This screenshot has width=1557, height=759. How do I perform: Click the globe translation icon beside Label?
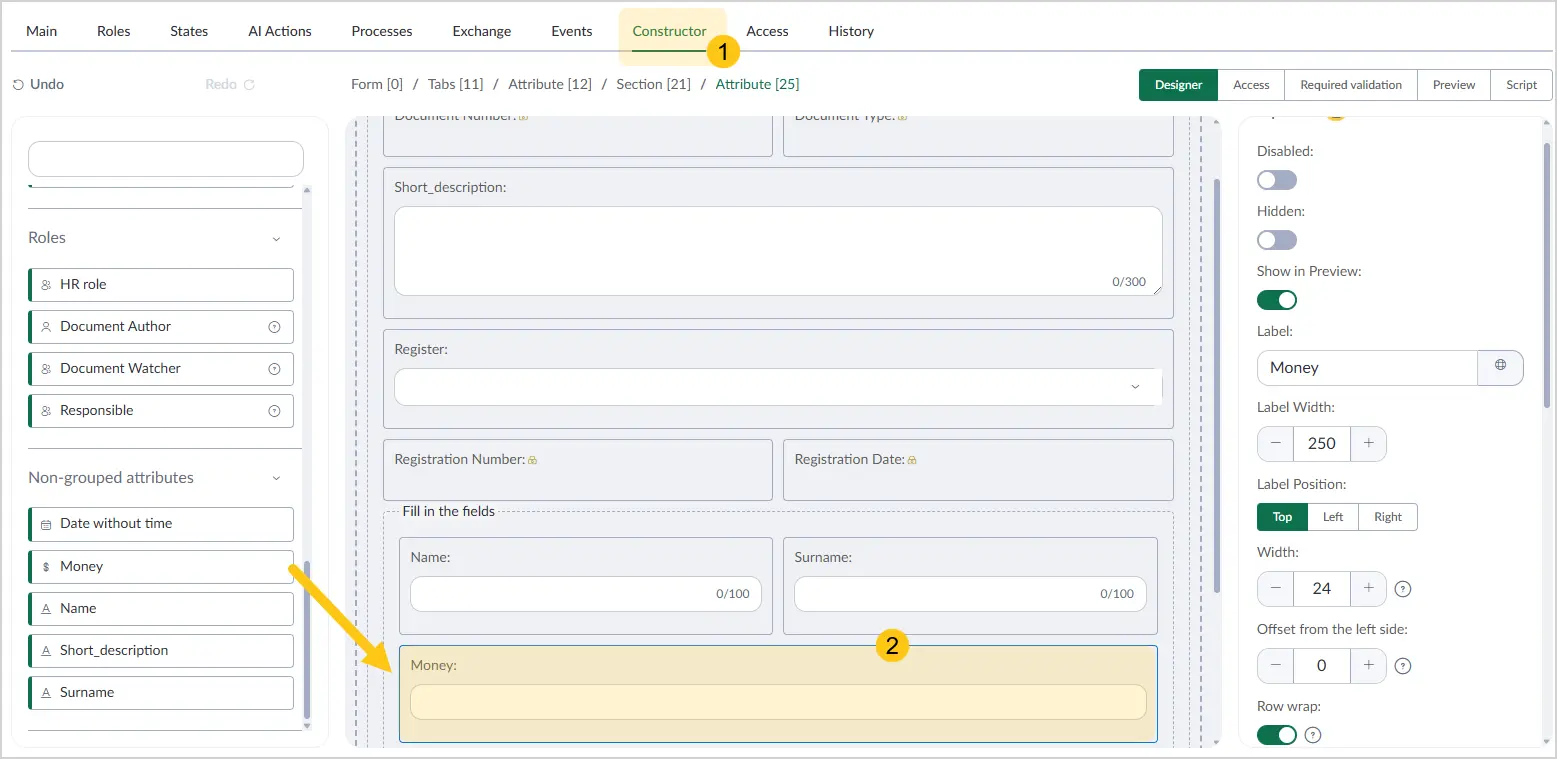click(x=1501, y=367)
